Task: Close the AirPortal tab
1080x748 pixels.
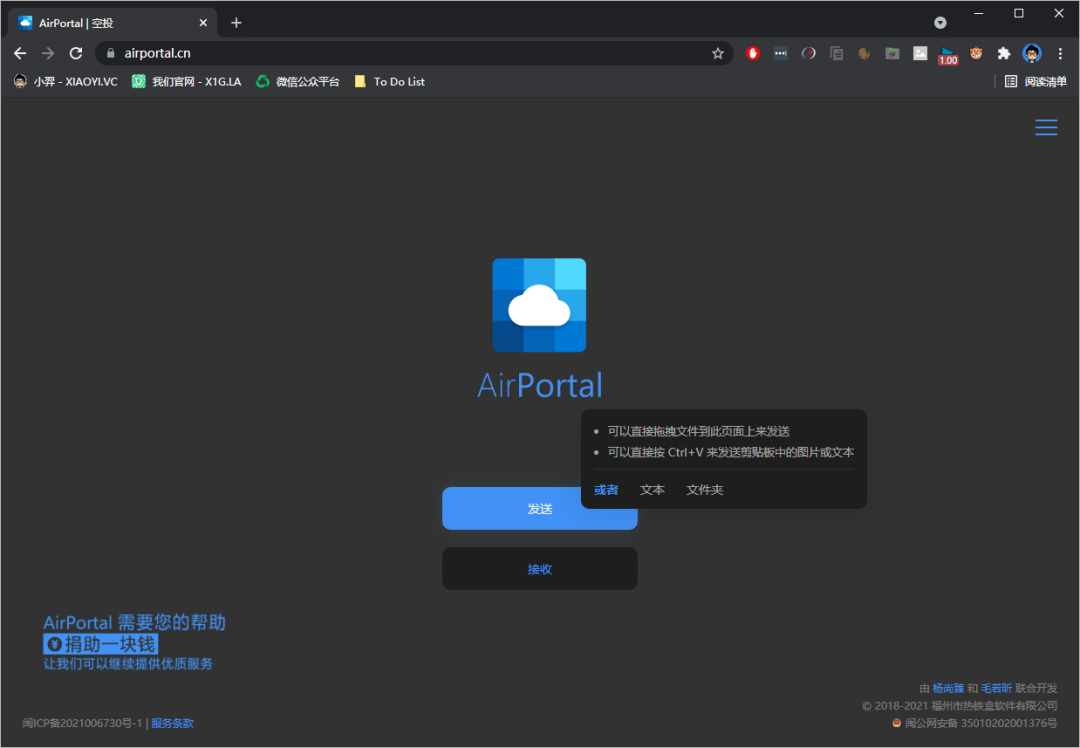Action: (203, 23)
